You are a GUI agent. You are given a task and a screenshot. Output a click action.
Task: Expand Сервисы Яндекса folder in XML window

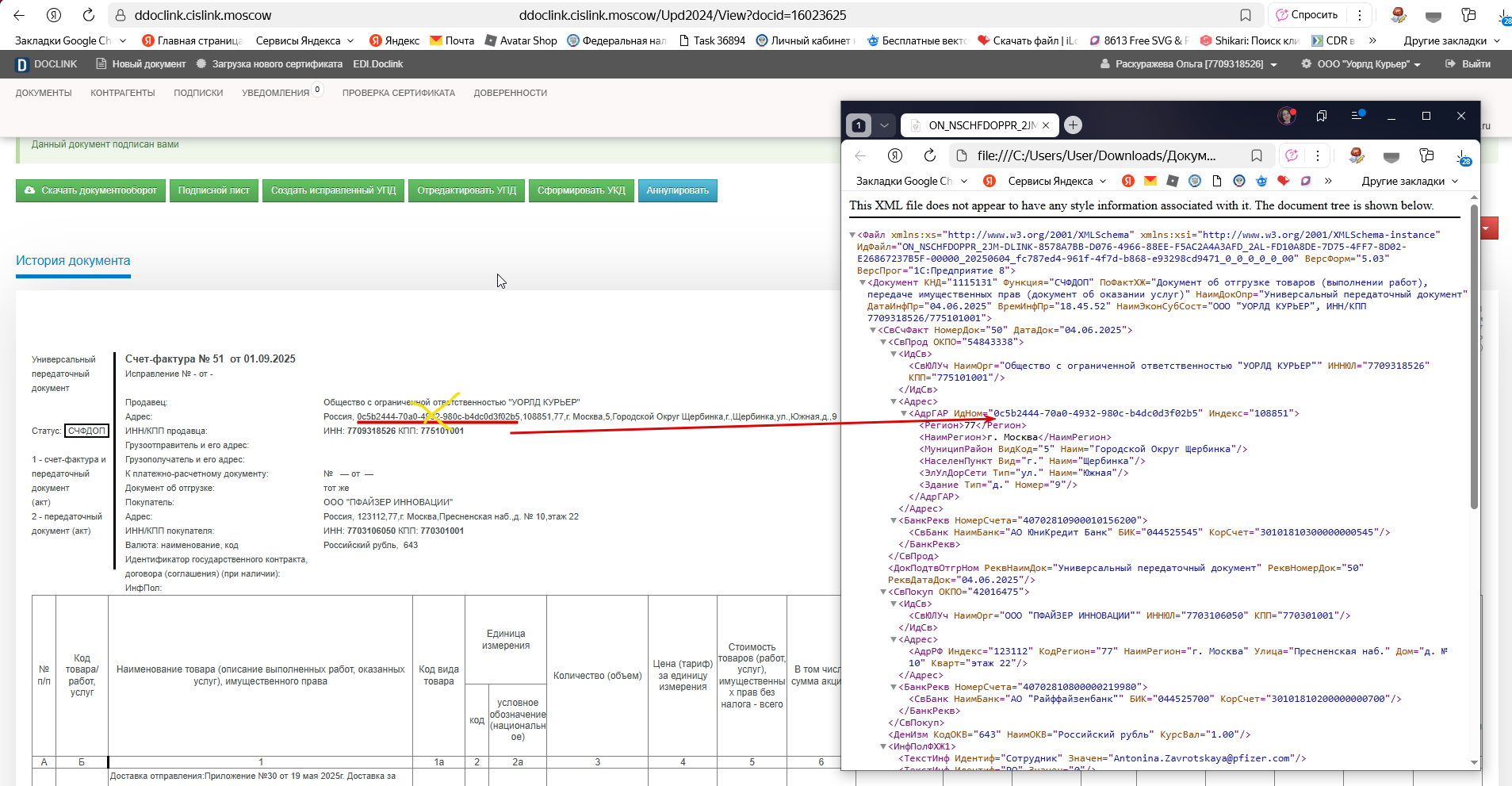(1058, 181)
